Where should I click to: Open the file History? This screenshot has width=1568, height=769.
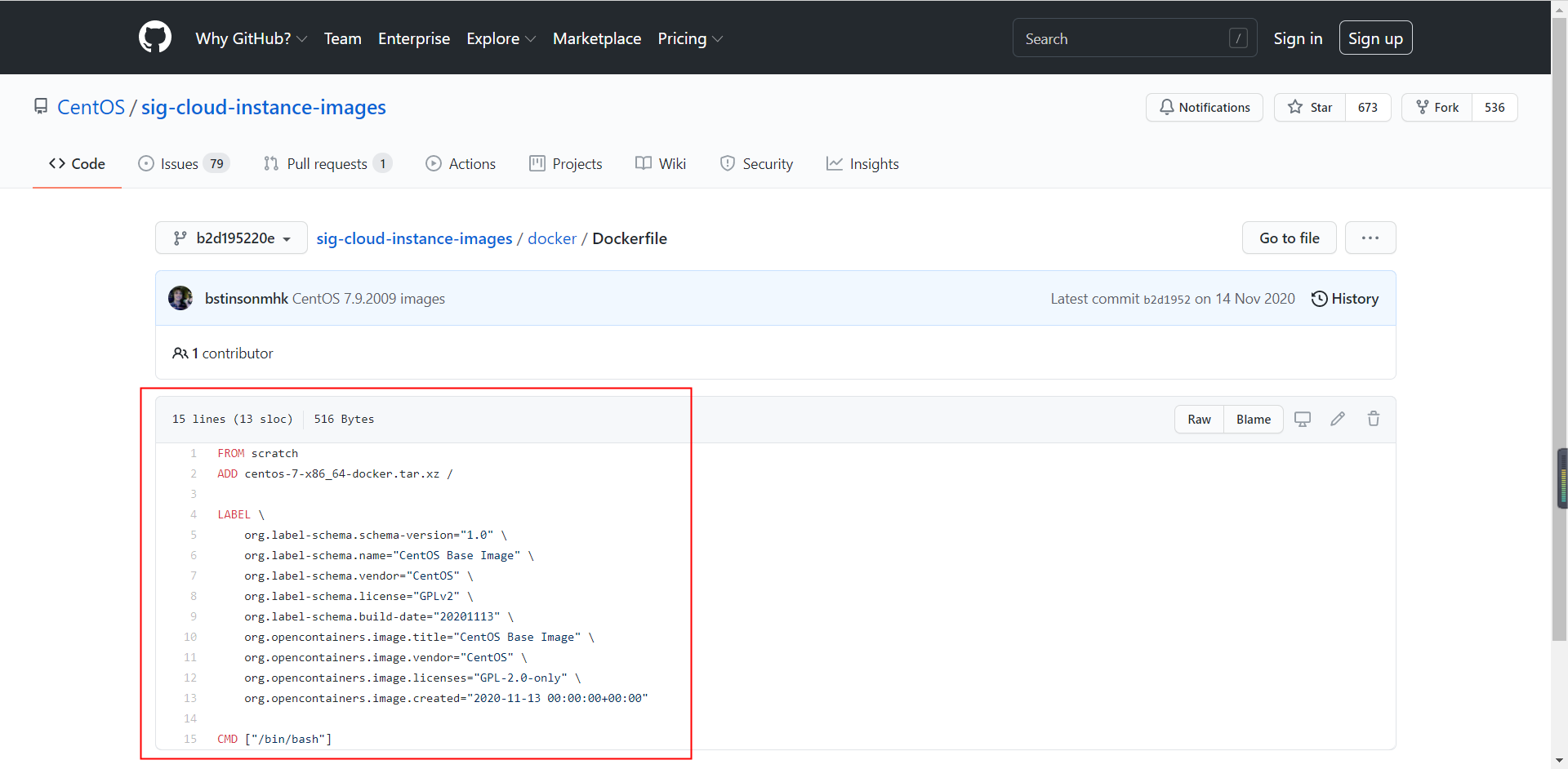[x=1345, y=299]
